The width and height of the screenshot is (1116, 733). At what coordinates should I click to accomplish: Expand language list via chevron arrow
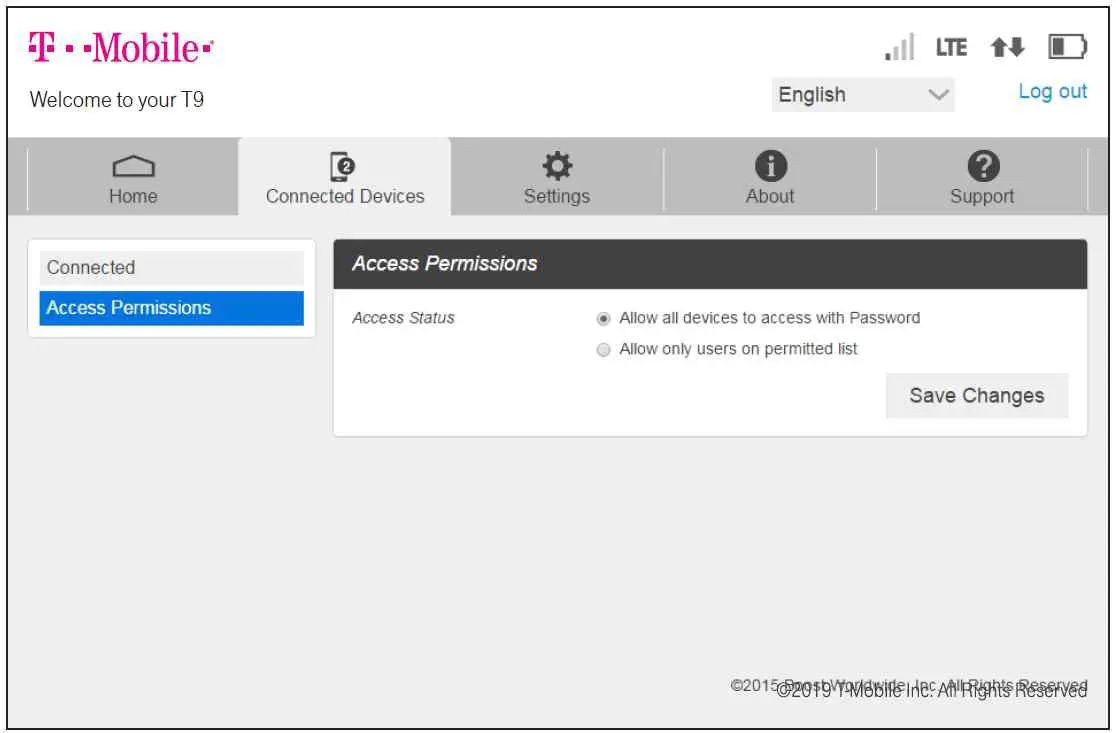938,95
